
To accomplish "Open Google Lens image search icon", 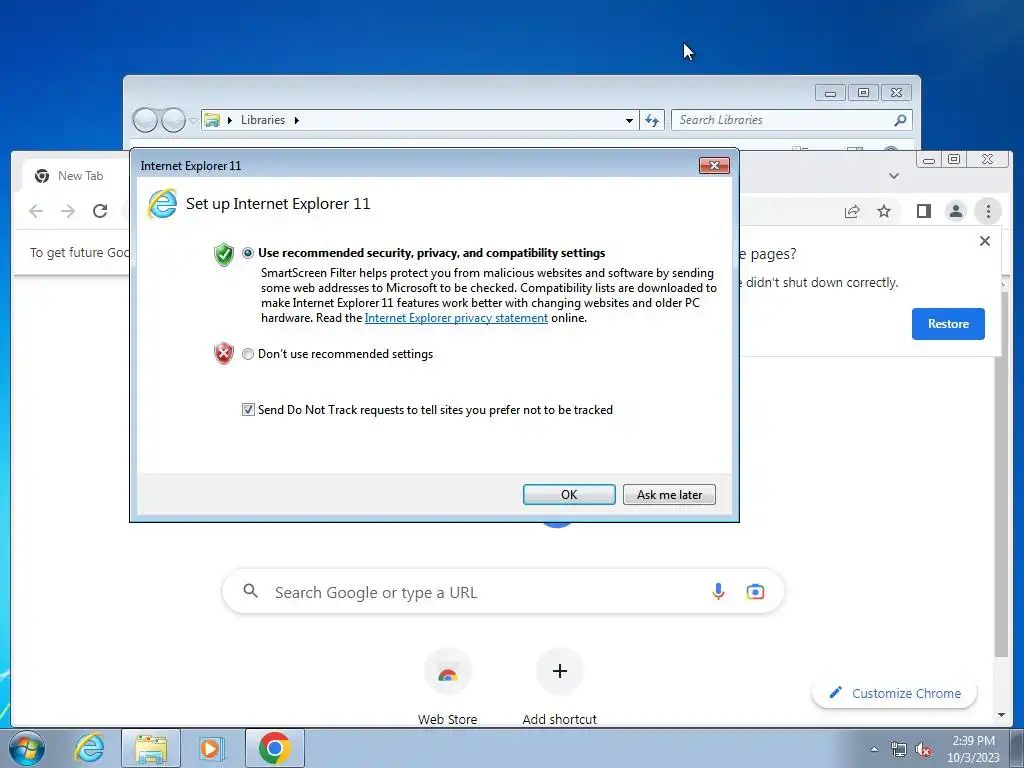I will (x=755, y=592).
